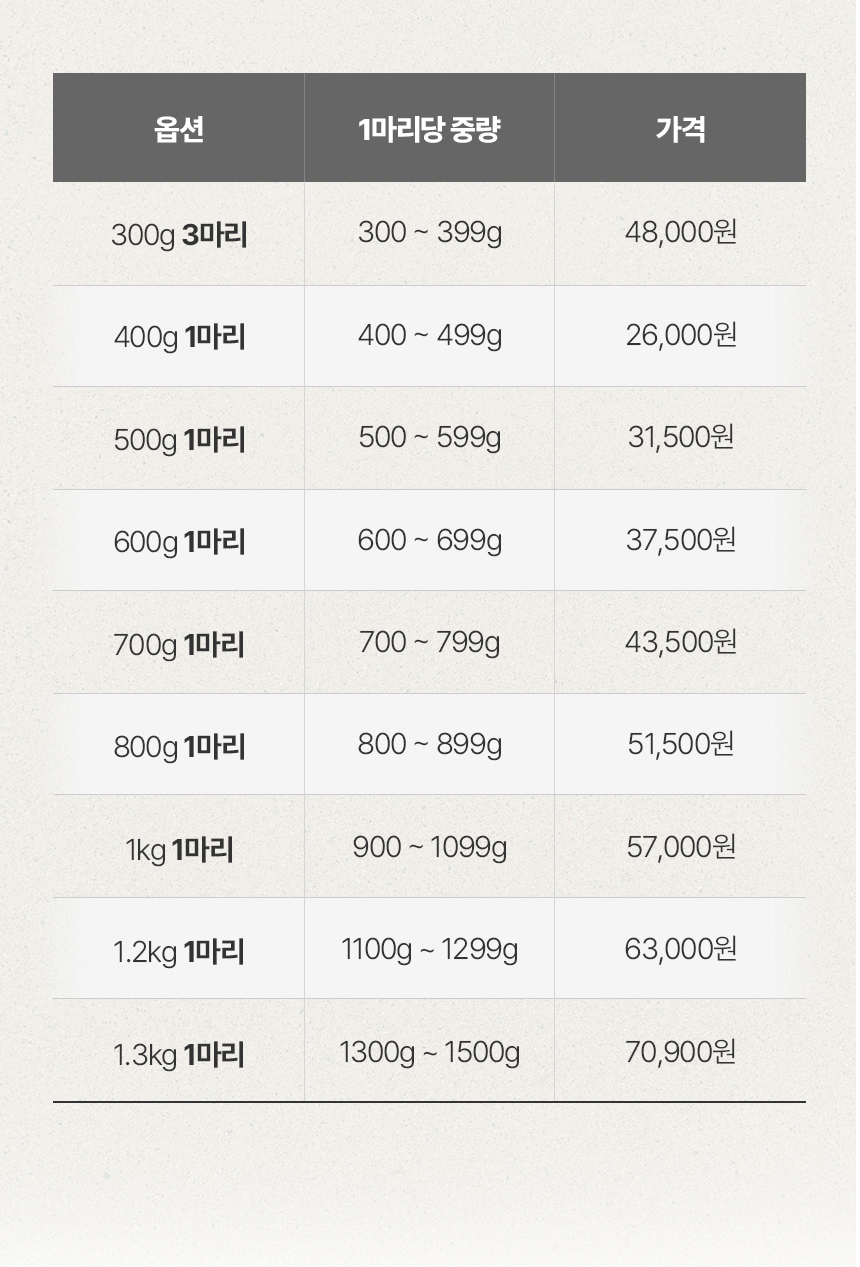Select the 1.3kg 1마리 option cell
The height and width of the screenshot is (1267, 860).
tap(179, 1054)
